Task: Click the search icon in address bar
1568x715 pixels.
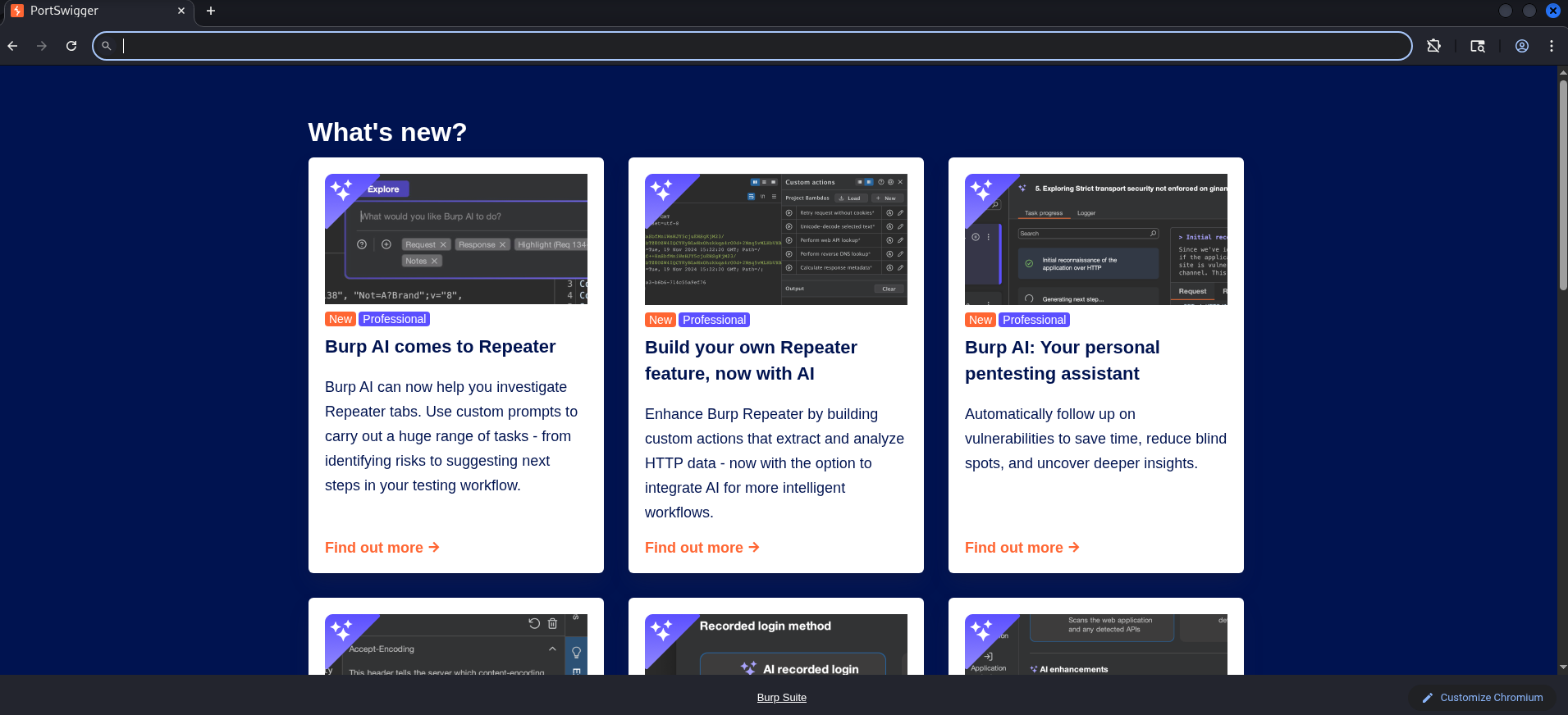Action: (x=107, y=46)
